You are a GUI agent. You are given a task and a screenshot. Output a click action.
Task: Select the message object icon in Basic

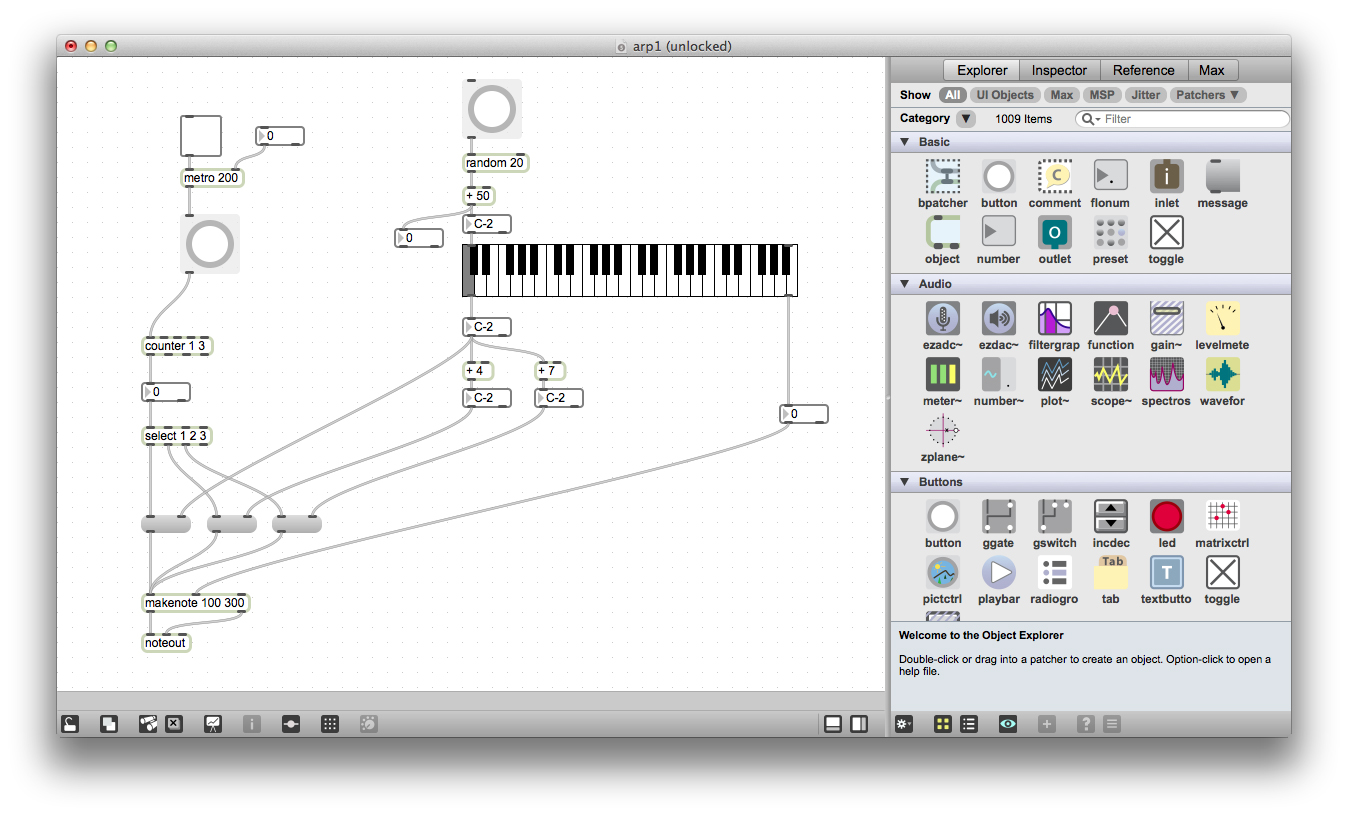(x=1222, y=177)
